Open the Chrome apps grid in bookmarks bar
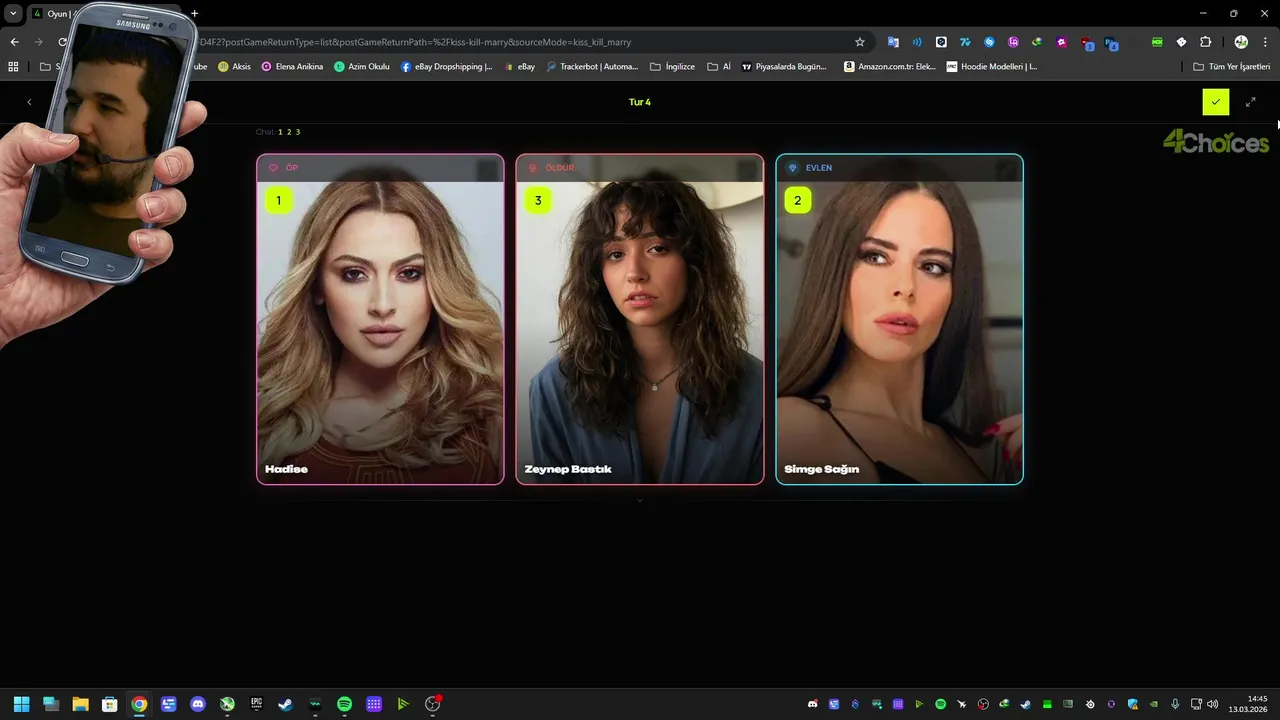1280x720 pixels. click(13, 66)
